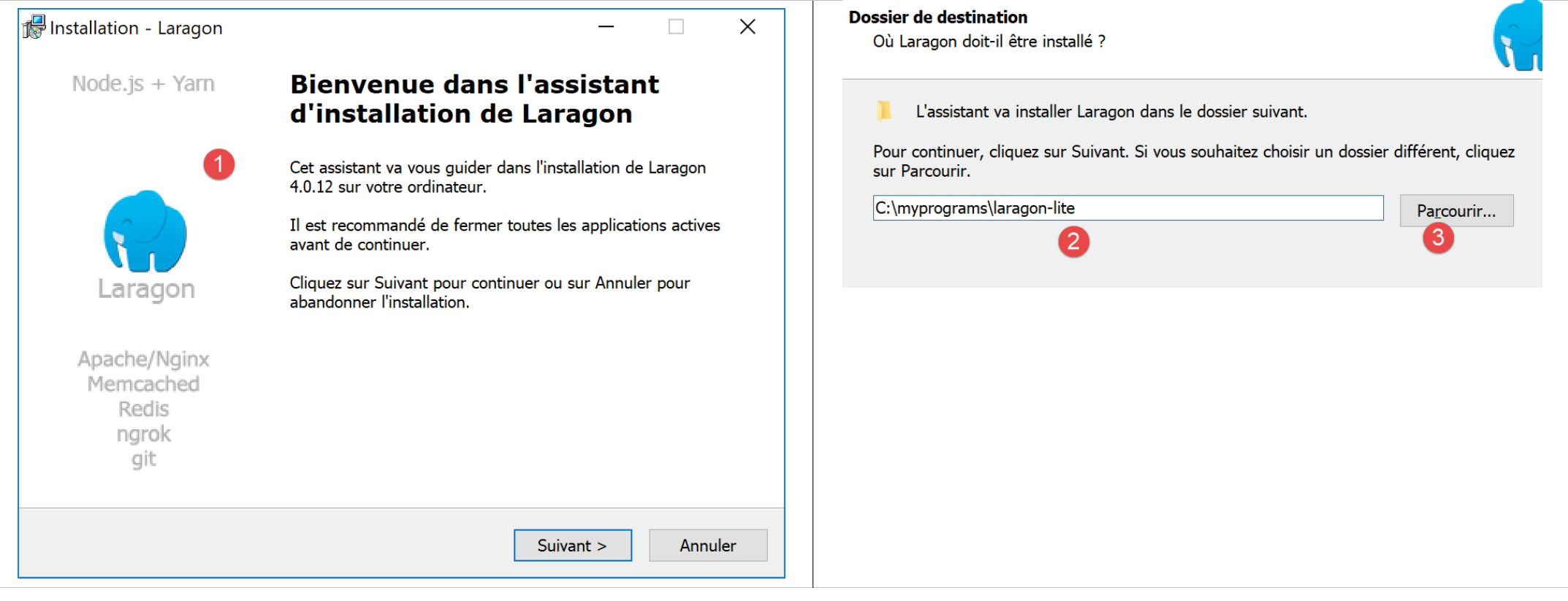Click the installer icon in the title bar
This screenshot has width=1568, height=601.
coord(34,28)
